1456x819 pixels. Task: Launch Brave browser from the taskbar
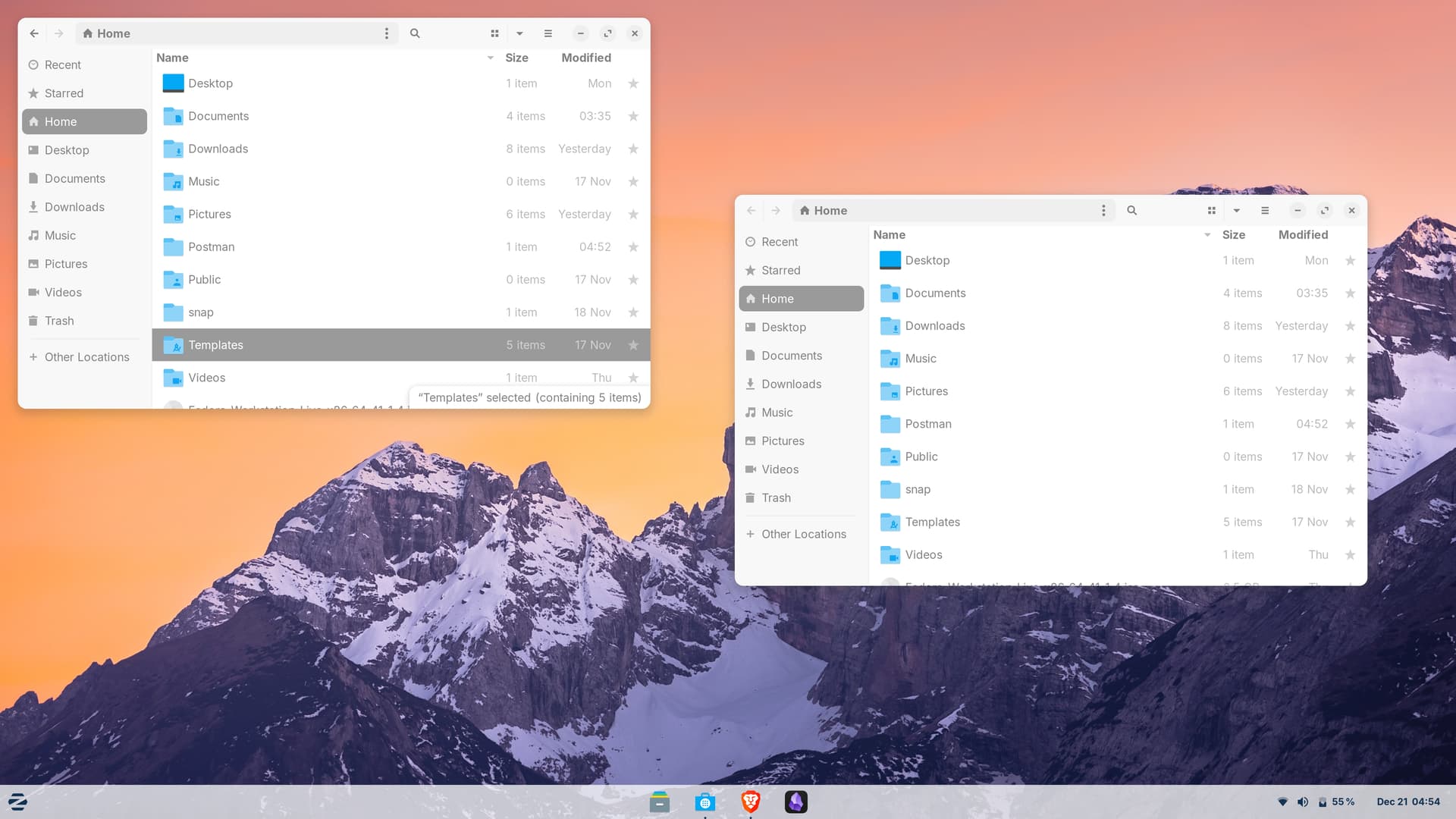(750, 802)
